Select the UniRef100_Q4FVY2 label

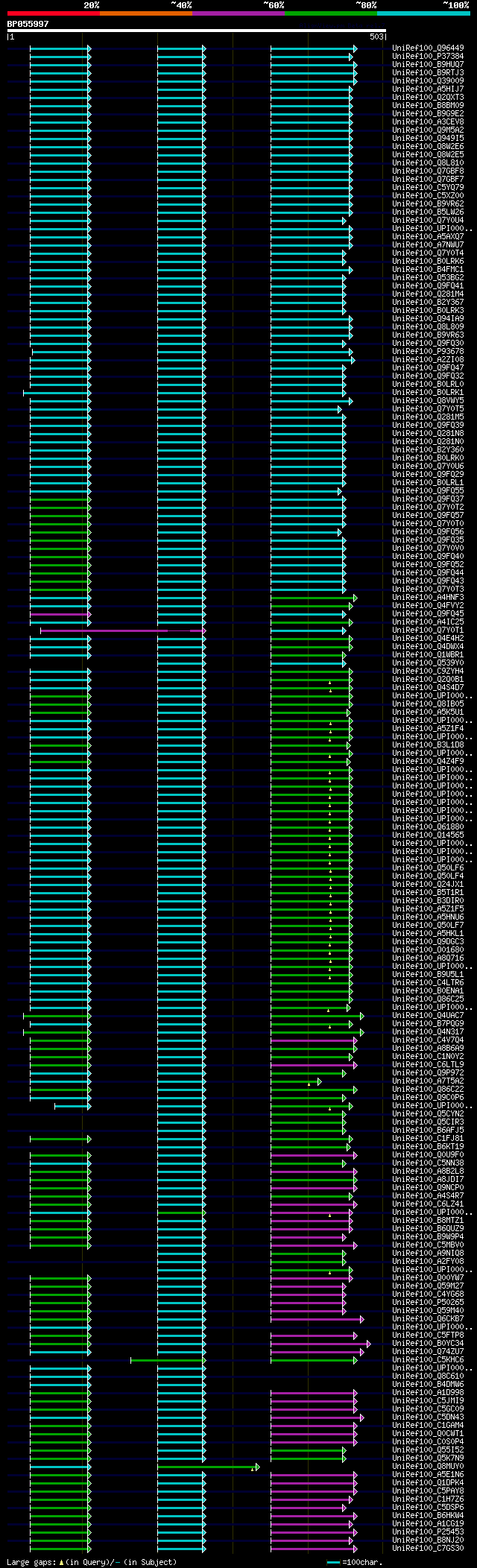pos(428,606)
